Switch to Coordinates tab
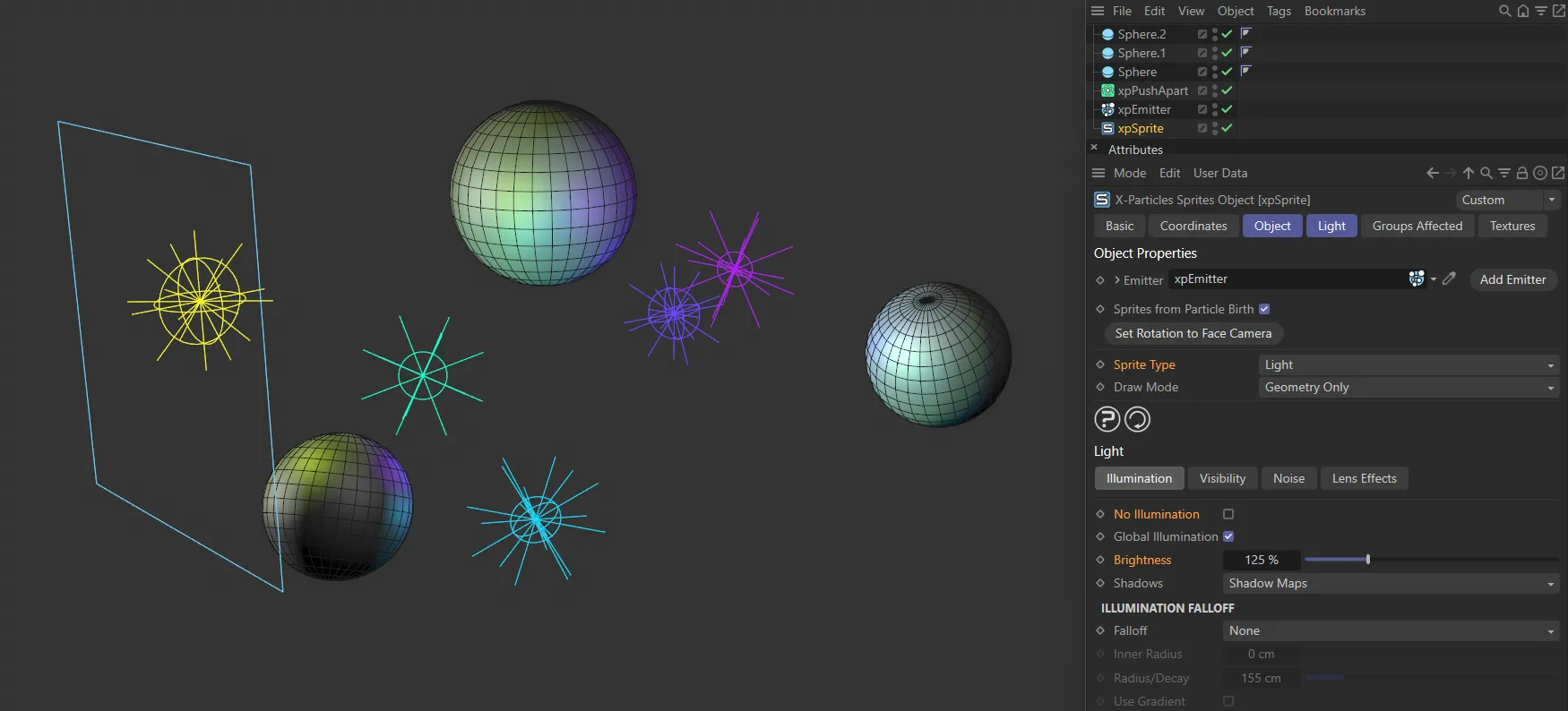Screen dimensions: 1568x711 (x=1193, y=226)
